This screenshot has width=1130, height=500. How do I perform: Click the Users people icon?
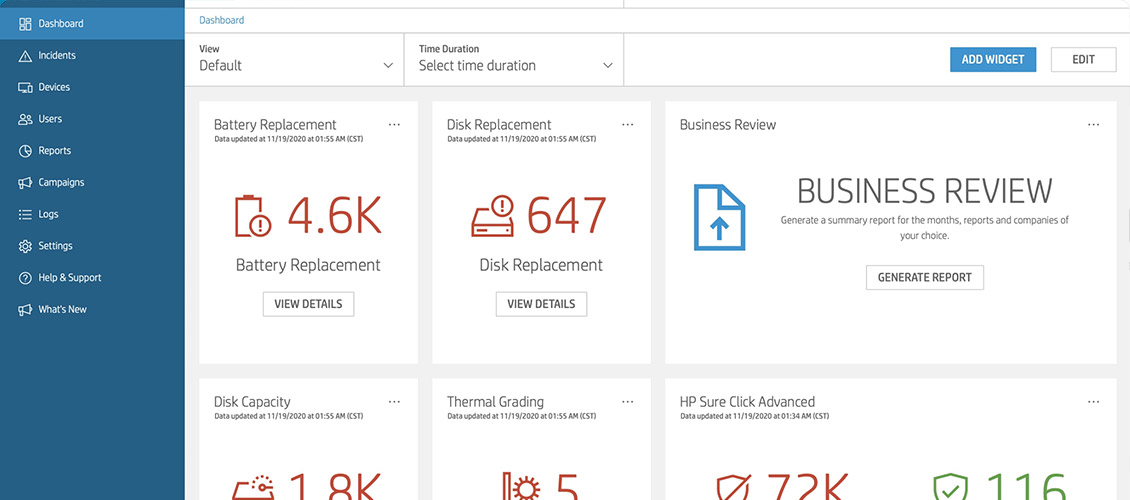tap(25, 119)
